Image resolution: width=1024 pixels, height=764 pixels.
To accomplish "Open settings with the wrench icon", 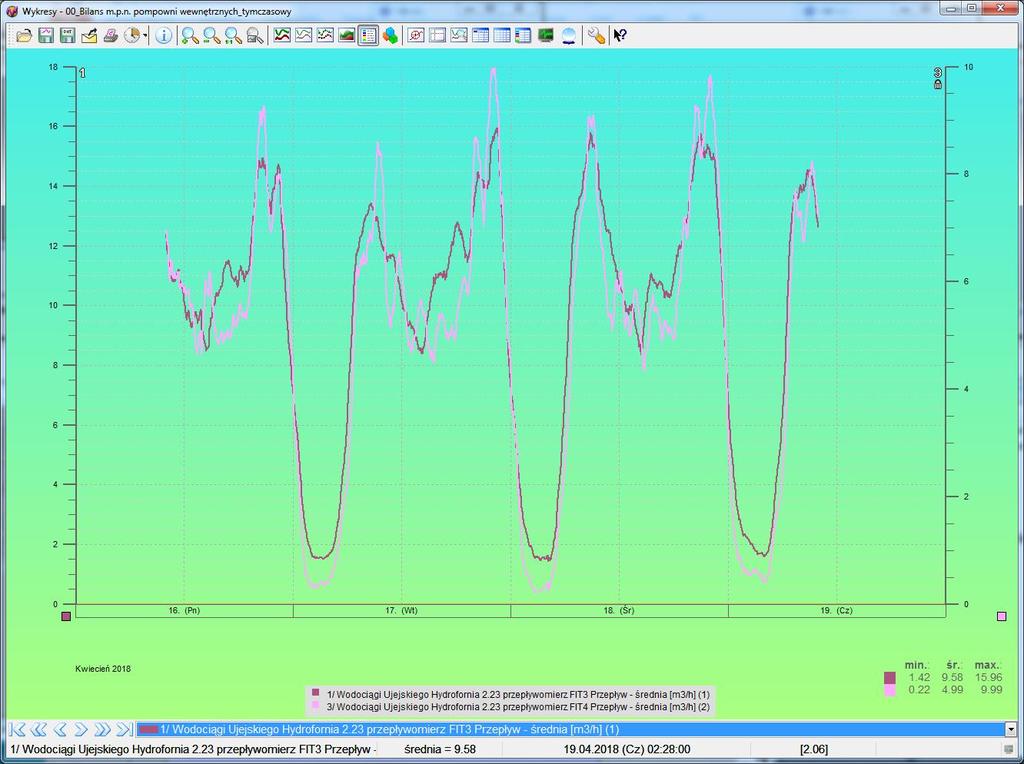I will [596, 35].
